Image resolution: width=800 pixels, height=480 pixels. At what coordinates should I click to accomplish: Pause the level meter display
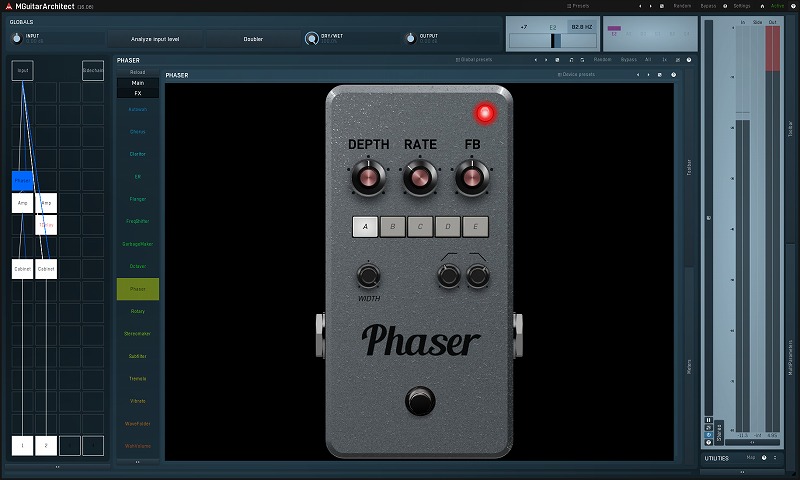coord(709,420)
